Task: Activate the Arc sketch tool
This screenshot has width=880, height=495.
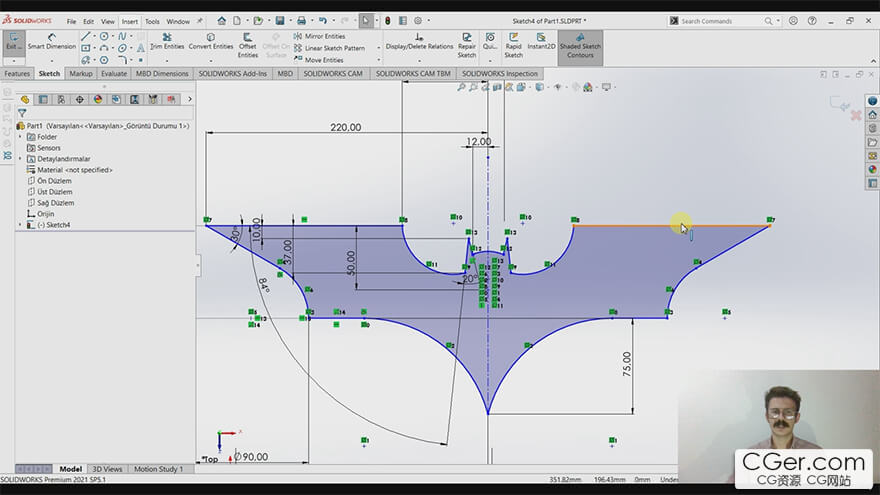Action: point(104,48)
